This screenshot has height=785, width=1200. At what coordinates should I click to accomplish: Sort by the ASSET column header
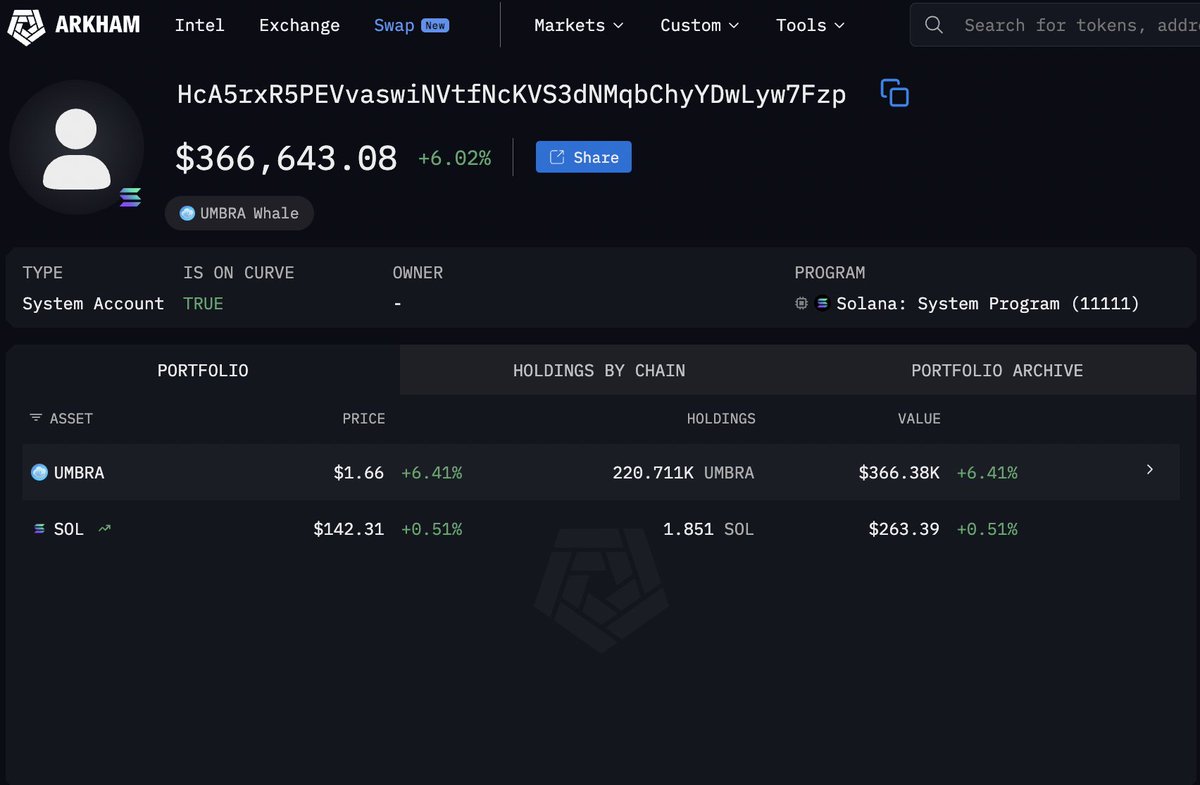click(x=71, y=418)
